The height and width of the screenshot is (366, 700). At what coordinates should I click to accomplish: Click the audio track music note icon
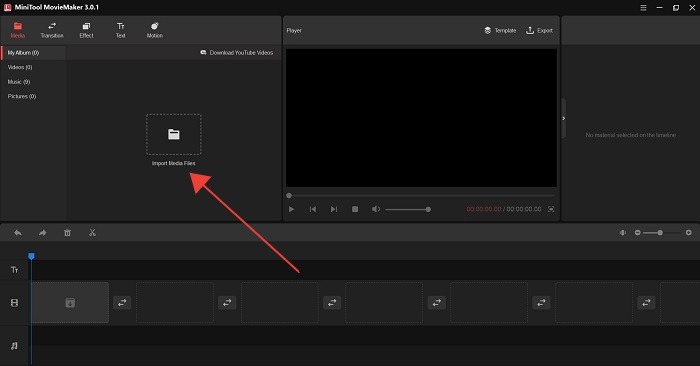(x=14, y=346)
